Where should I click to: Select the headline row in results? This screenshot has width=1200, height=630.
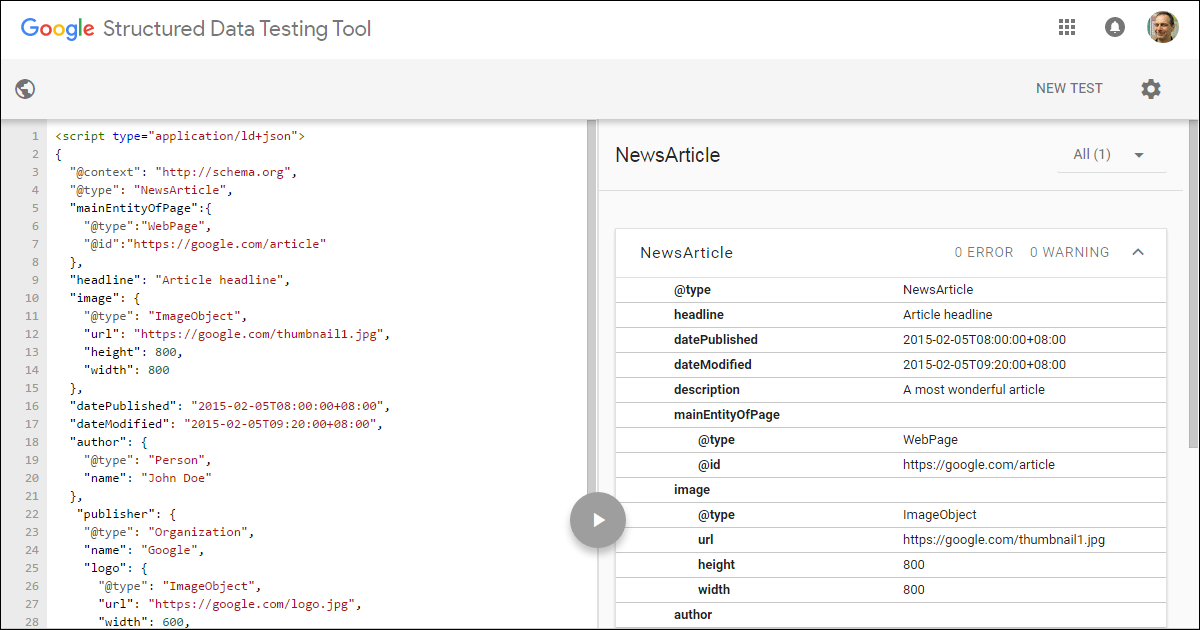click(891, 315)
